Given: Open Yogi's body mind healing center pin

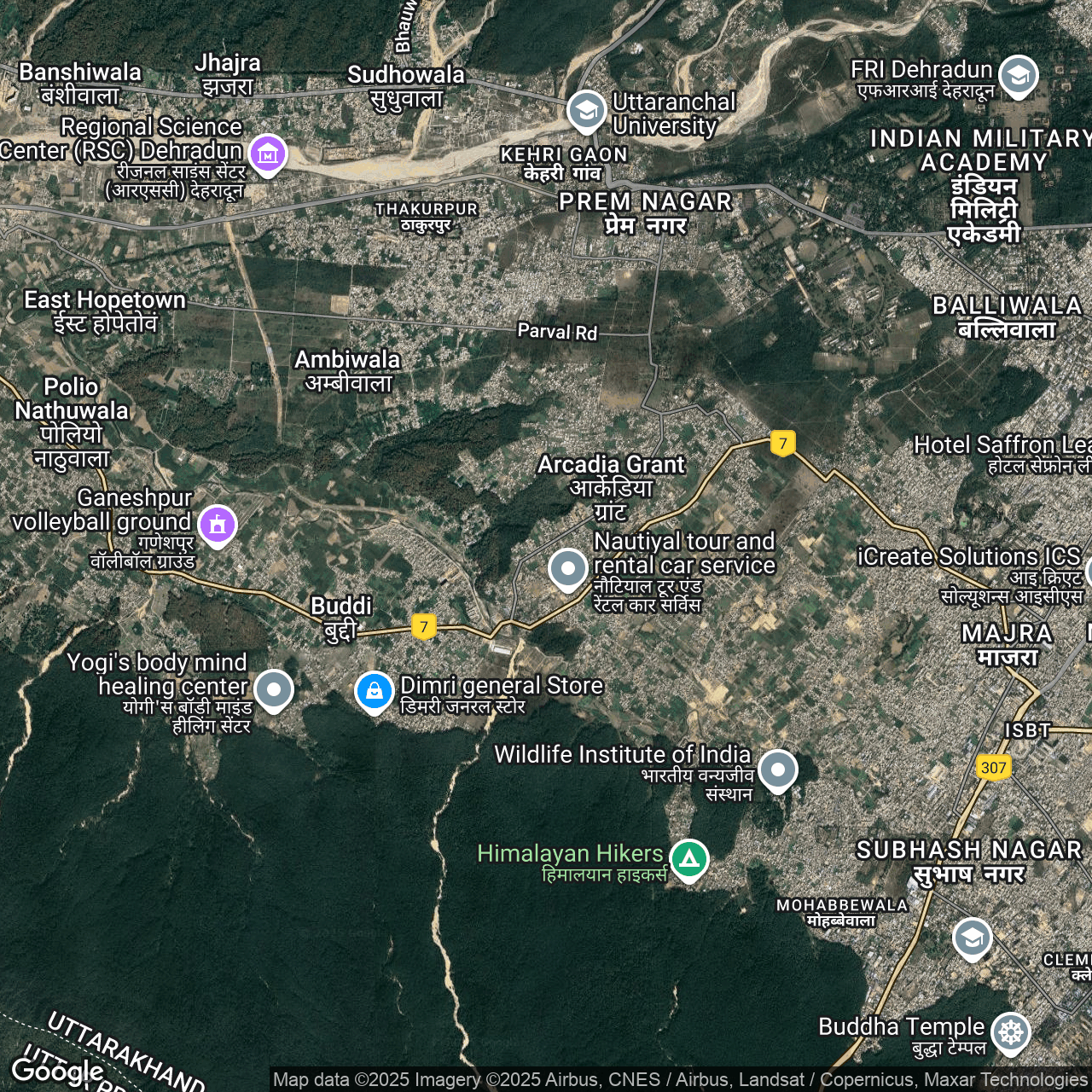Looking at the screenshot, I should pos(274,689).
